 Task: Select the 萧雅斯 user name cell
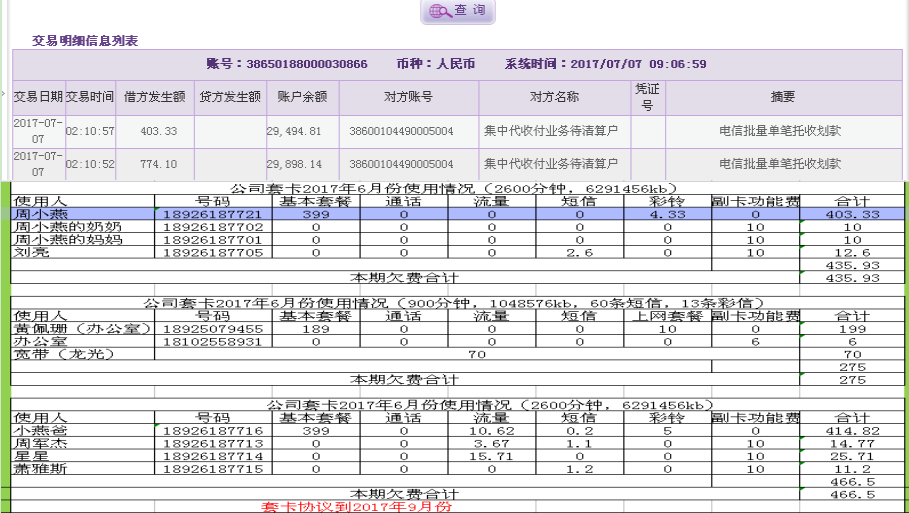click(83, 468)
